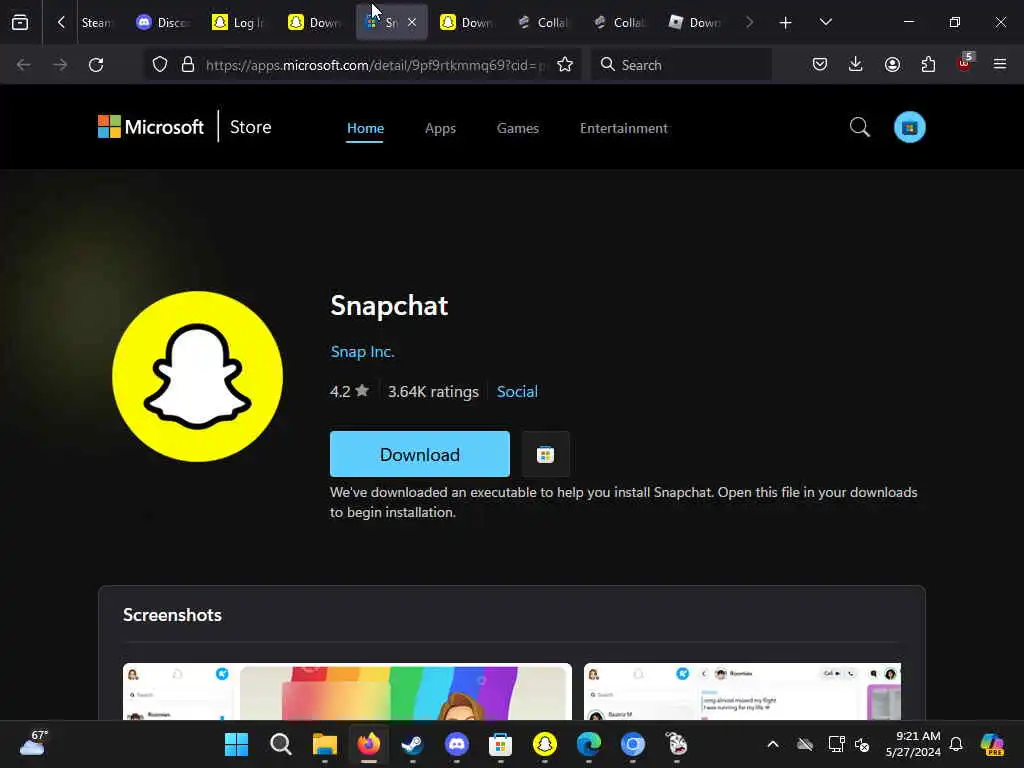Screen dimensions: 1024x768
Task: Expand the list all tabs dropdown
Action: (x=825, y=22)
